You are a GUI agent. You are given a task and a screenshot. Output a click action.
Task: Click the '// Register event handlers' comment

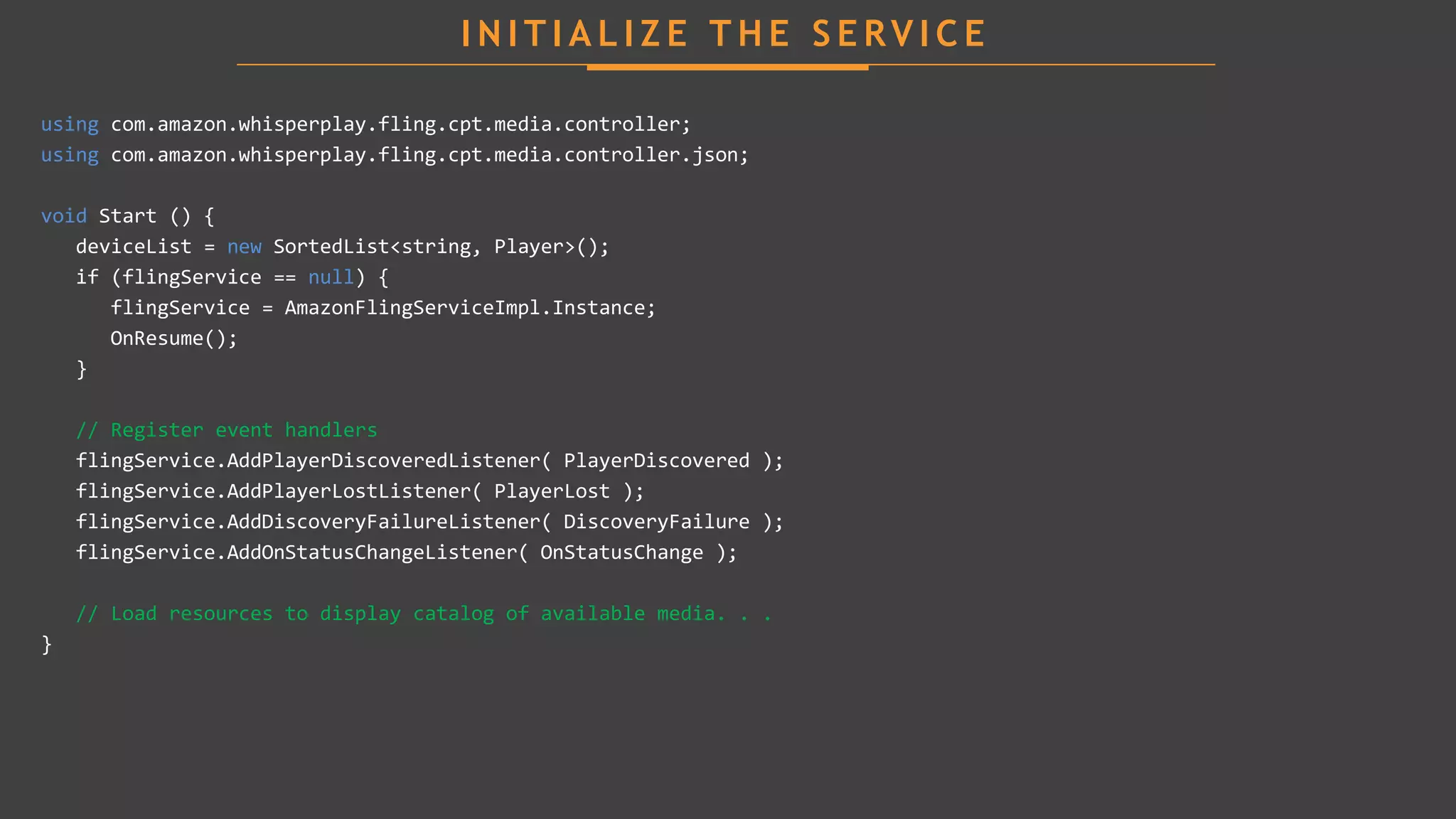[226, 430]
